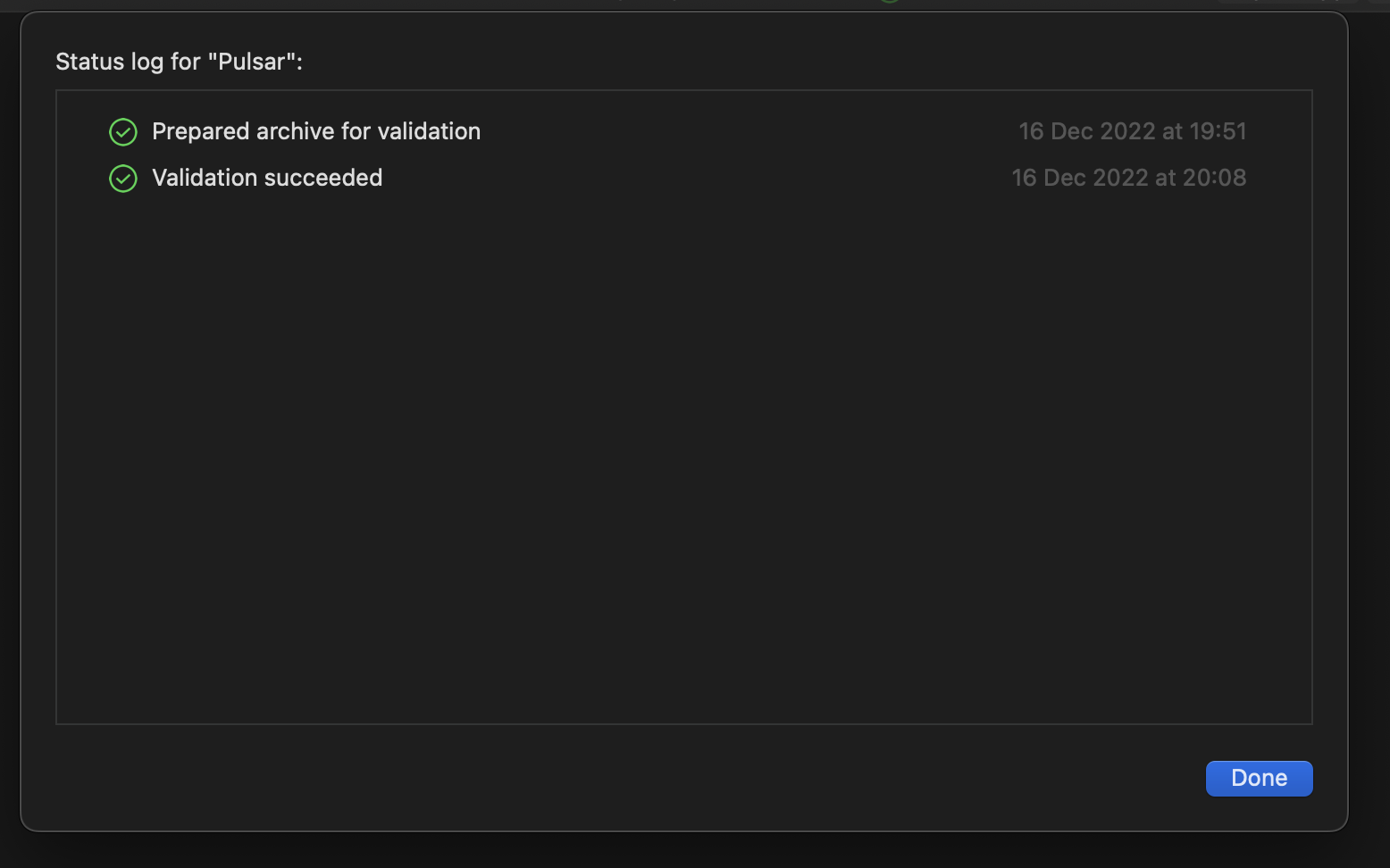Click the "Status log for" heading text
Viewport: 1390px width, 868px height.
click(128, 62)
